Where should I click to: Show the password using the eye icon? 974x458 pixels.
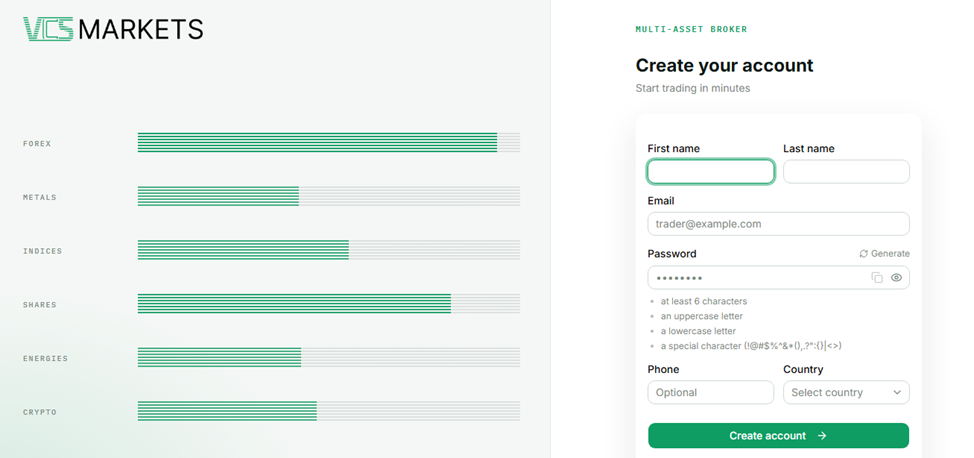point(896,278)
